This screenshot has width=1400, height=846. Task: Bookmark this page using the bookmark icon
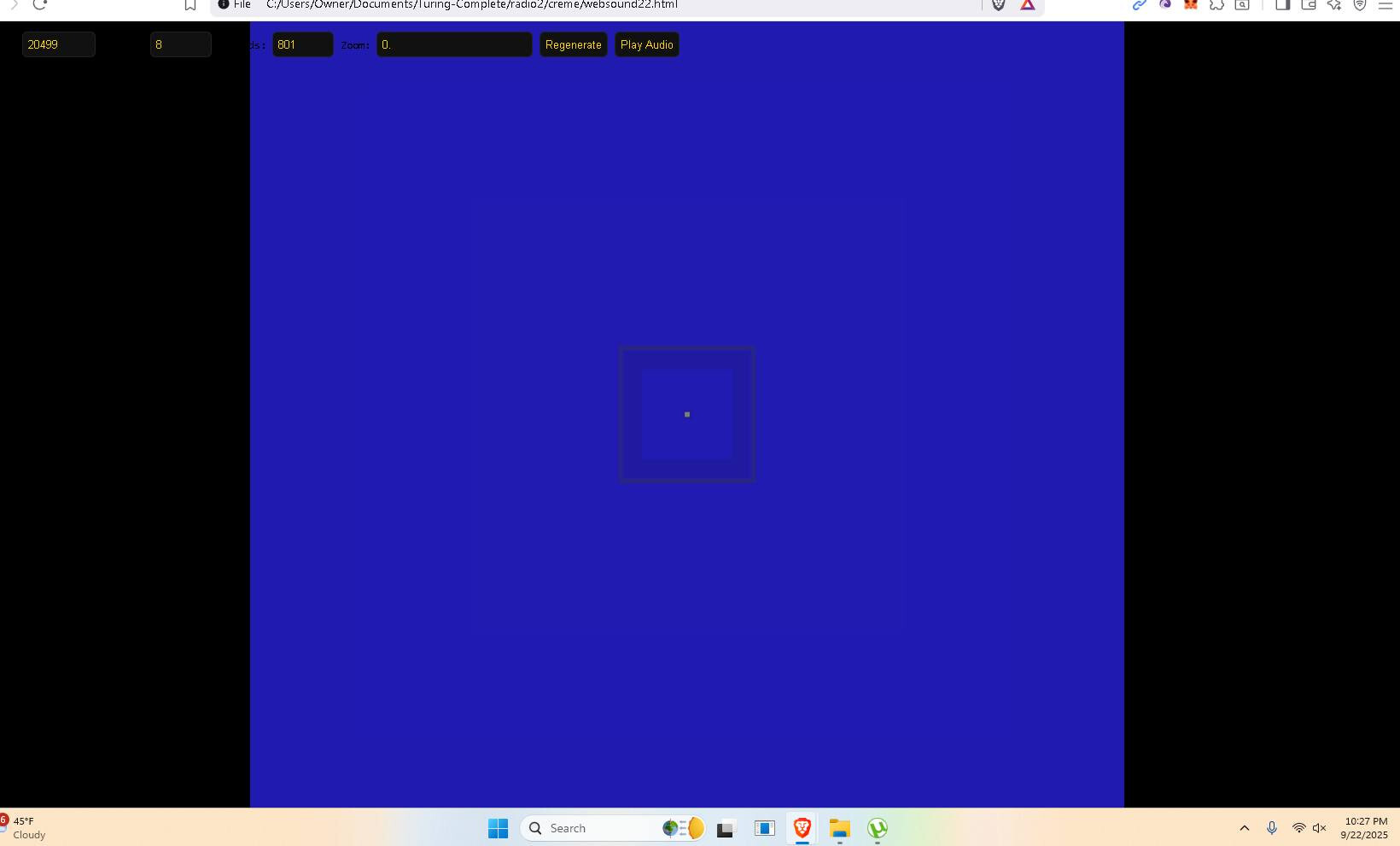190,5
